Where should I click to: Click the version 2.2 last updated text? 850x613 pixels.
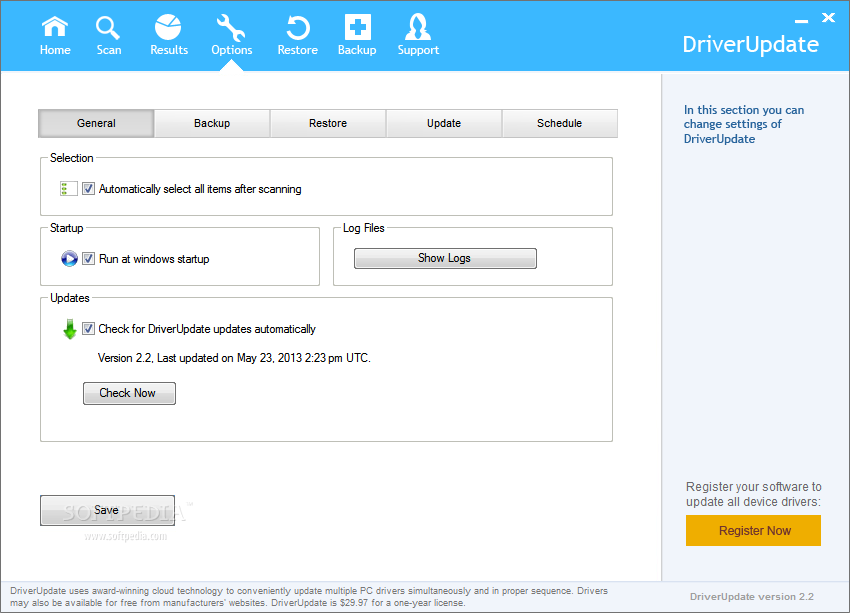tap(234, 358)
